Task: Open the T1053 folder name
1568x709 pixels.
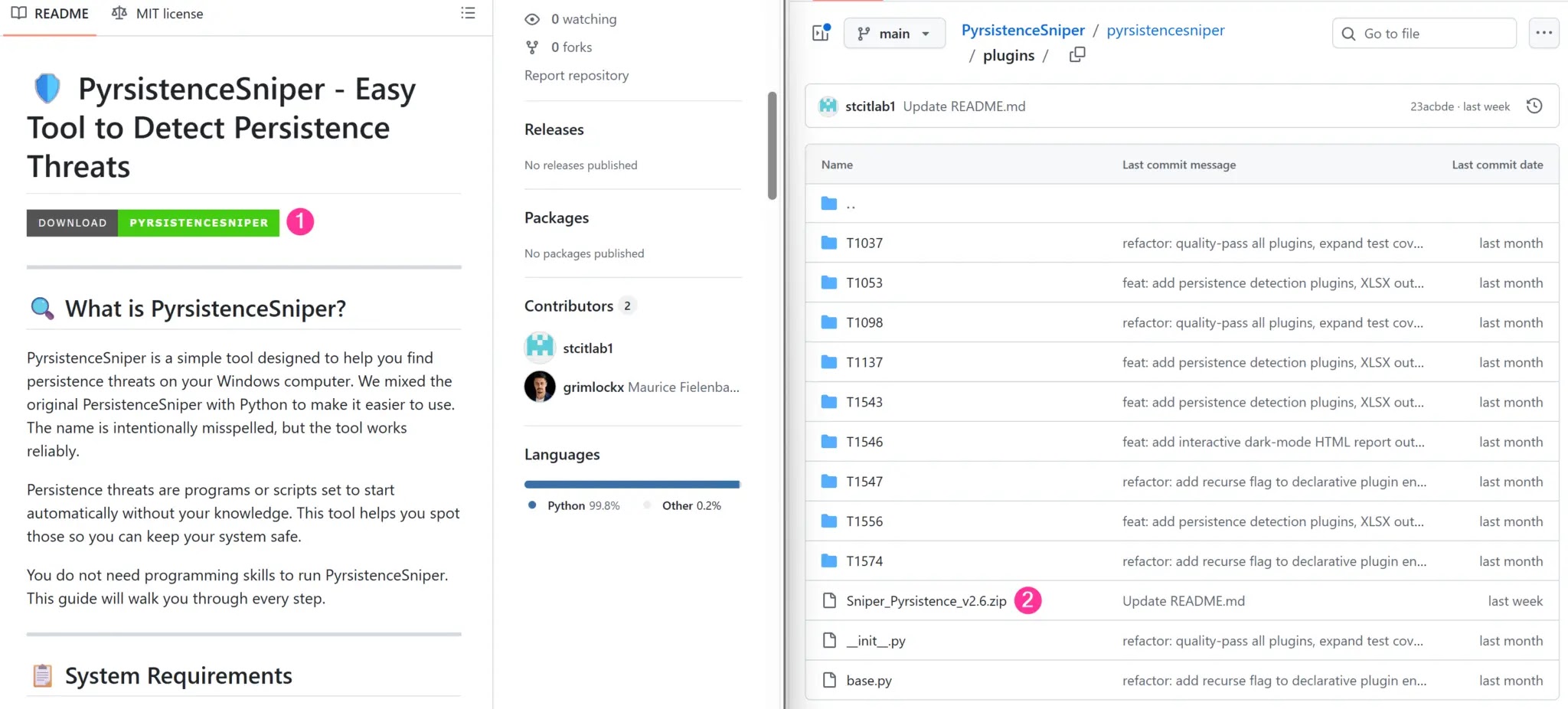Action: [864, 283]
